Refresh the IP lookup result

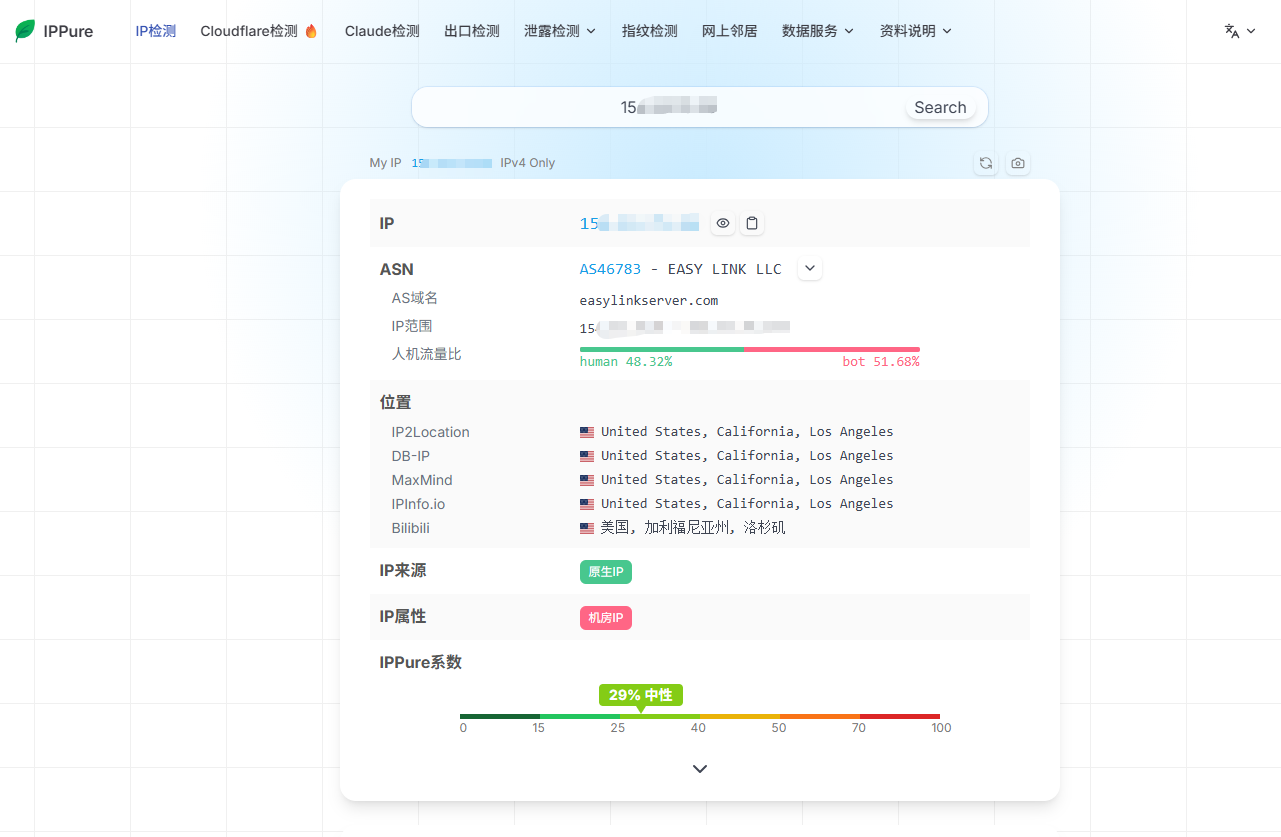(986, 163)
